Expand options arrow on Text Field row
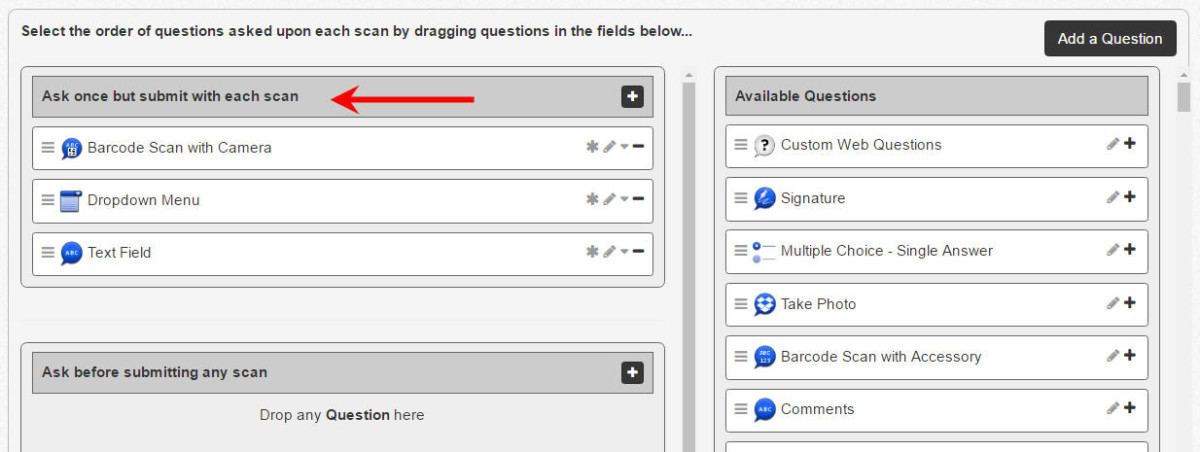The image size is (1200, 452). (624, 253)
